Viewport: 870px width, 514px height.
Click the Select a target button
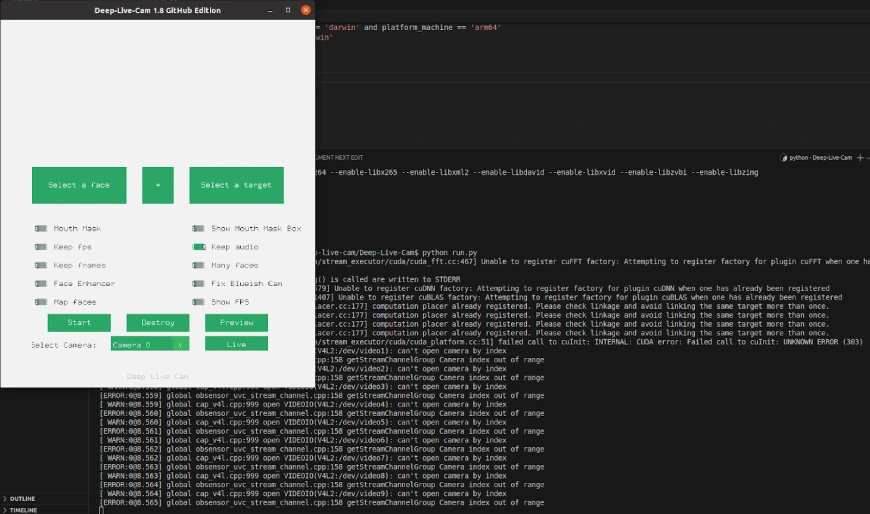(x=236, y=185)
